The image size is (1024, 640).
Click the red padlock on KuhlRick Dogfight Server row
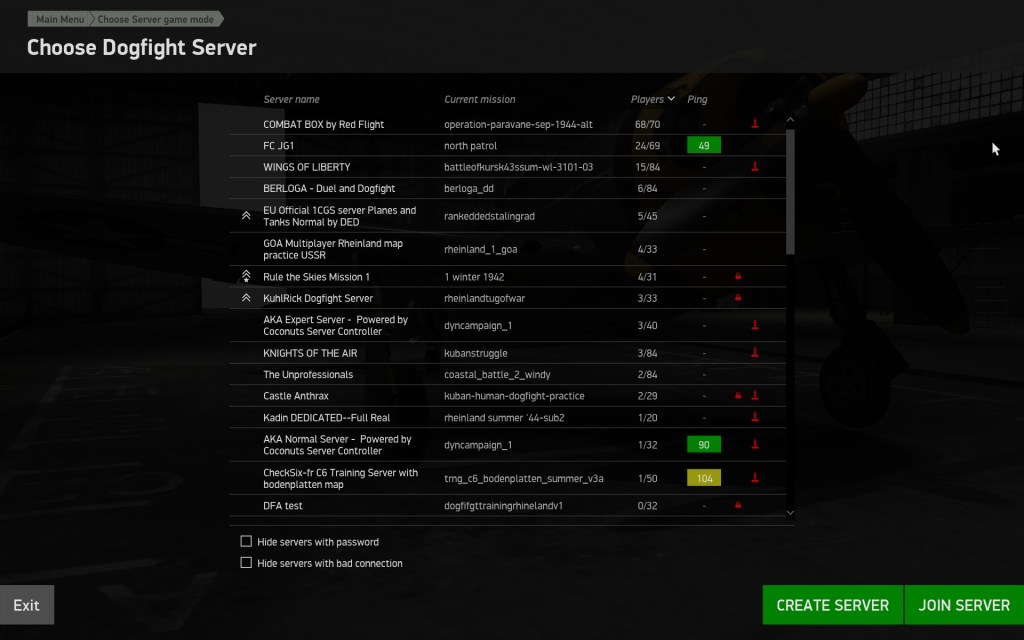pyautogui.click(x=738, y=298)
